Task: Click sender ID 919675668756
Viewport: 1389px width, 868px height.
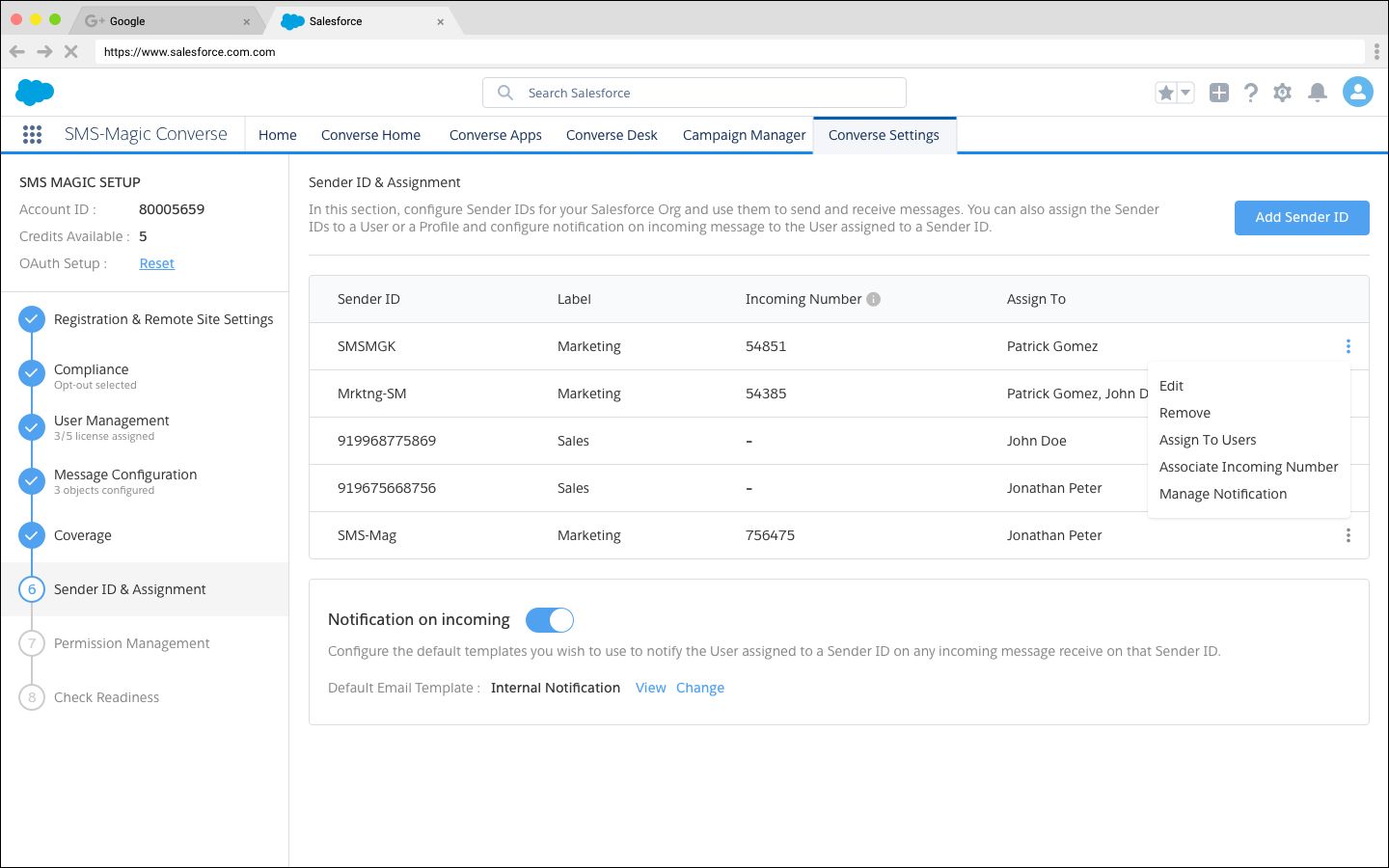Action: (387, 488)
